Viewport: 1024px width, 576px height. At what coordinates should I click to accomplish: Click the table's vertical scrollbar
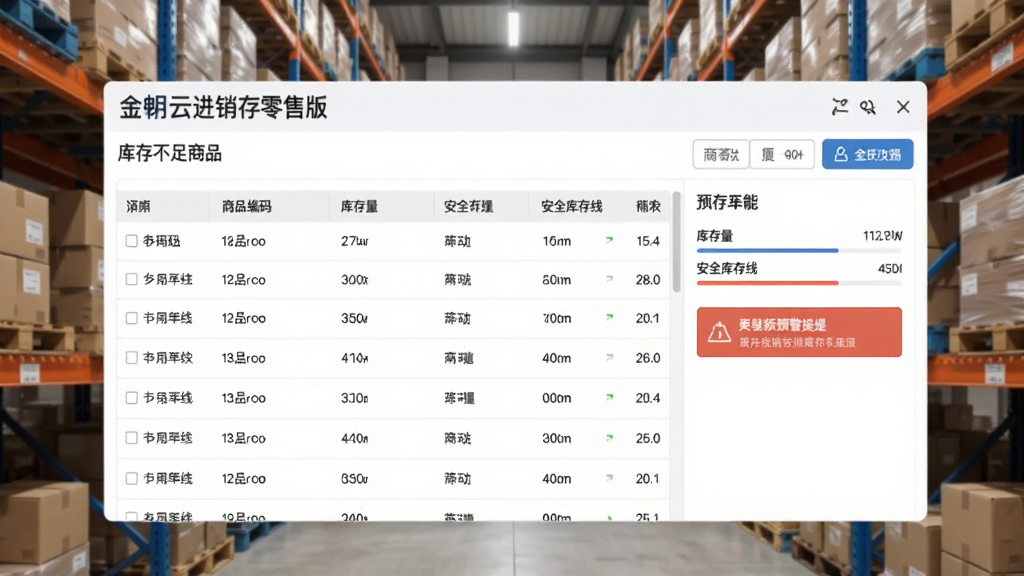coord(677,242)
